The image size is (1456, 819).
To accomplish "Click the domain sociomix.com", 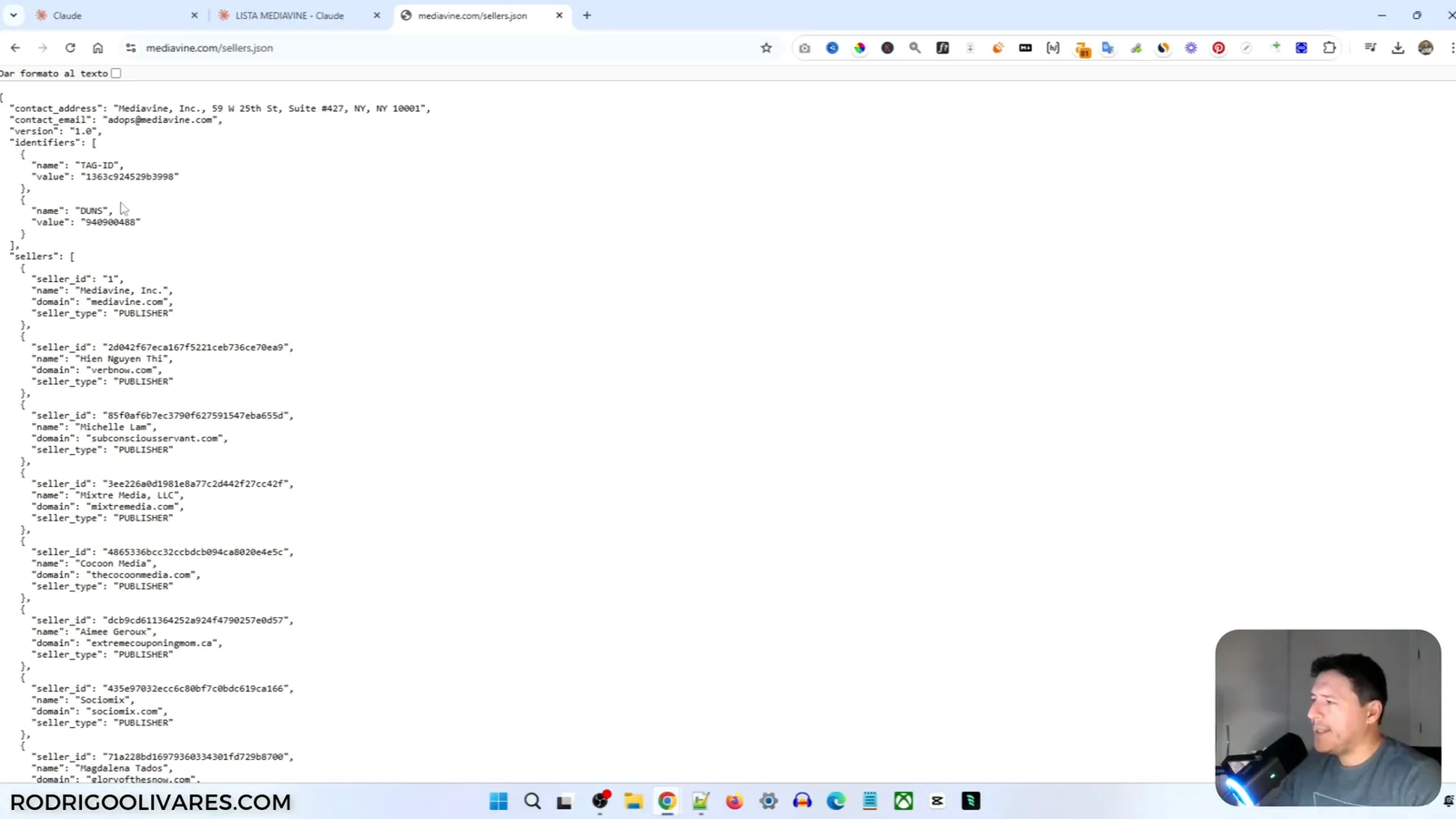I will coord(126,712).
